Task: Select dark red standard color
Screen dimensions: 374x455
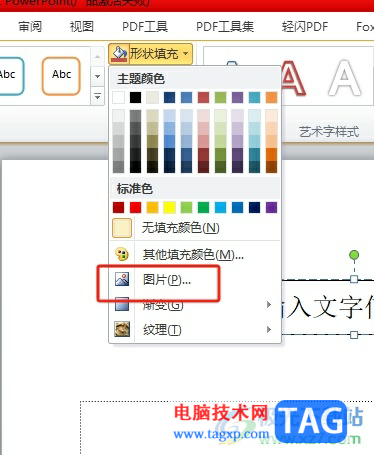Action: (118, 207)
